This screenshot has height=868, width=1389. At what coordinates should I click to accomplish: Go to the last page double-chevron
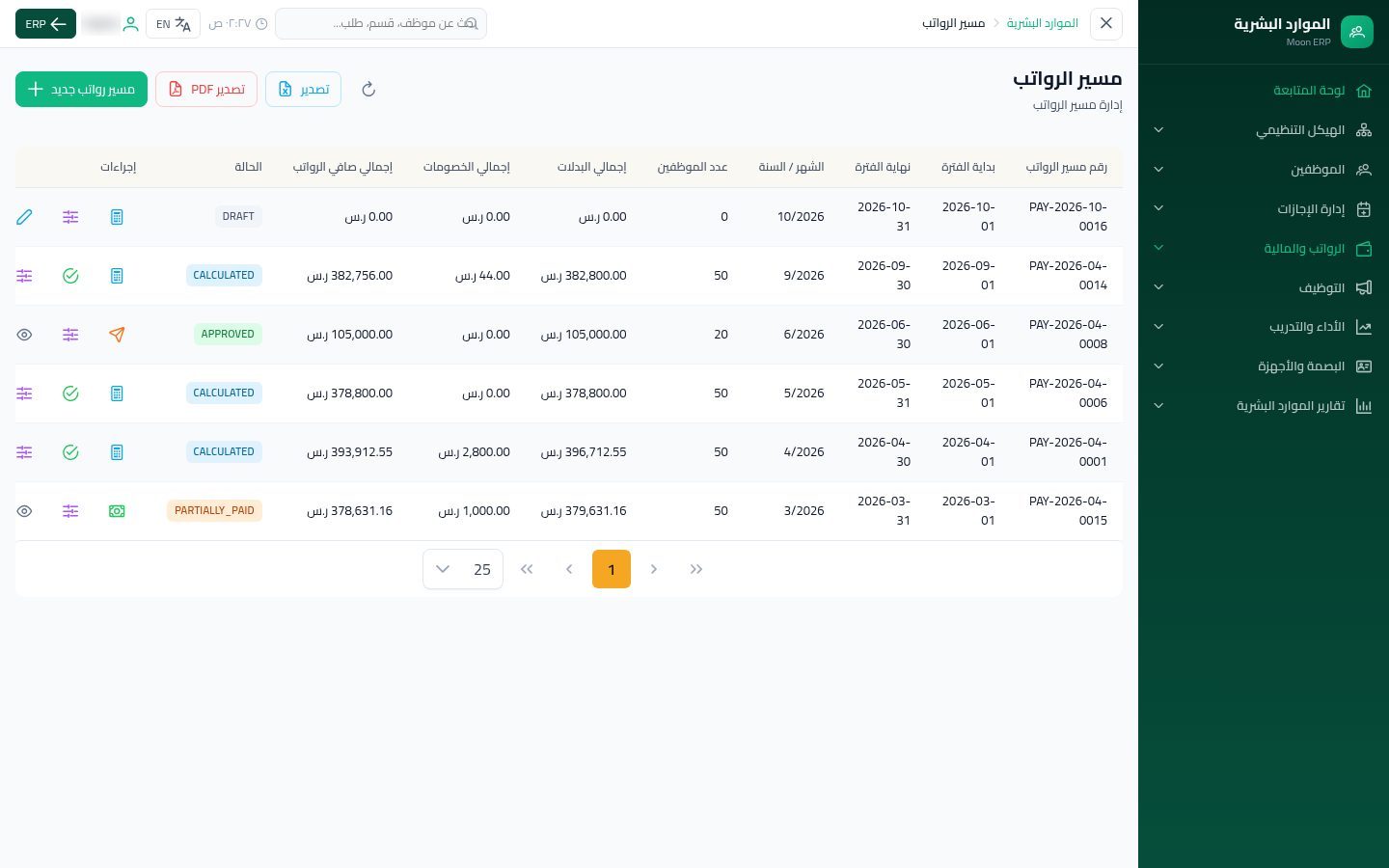point(527,569)
